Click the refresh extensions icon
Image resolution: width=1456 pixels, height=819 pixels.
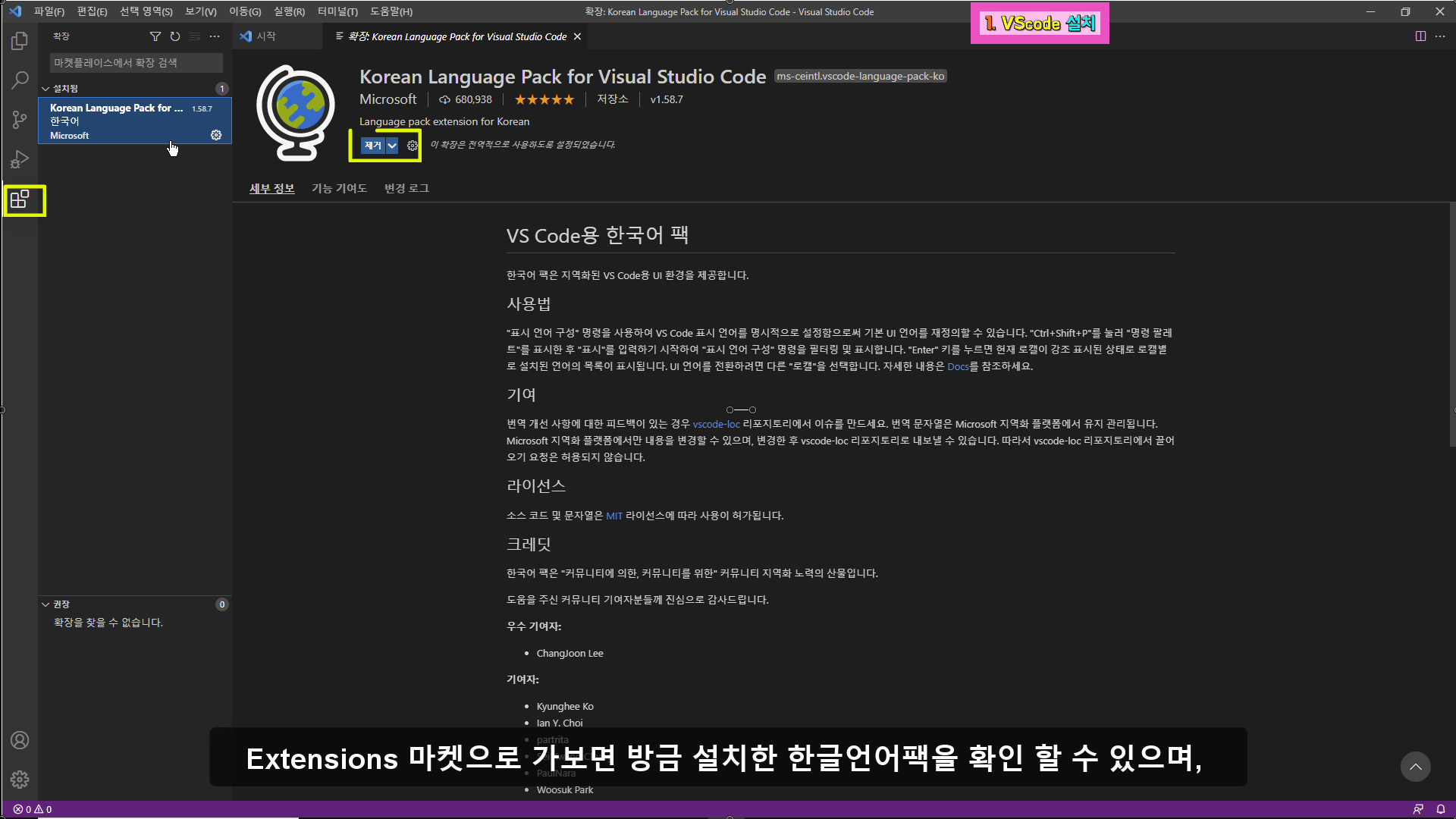(x=175, y=36)
